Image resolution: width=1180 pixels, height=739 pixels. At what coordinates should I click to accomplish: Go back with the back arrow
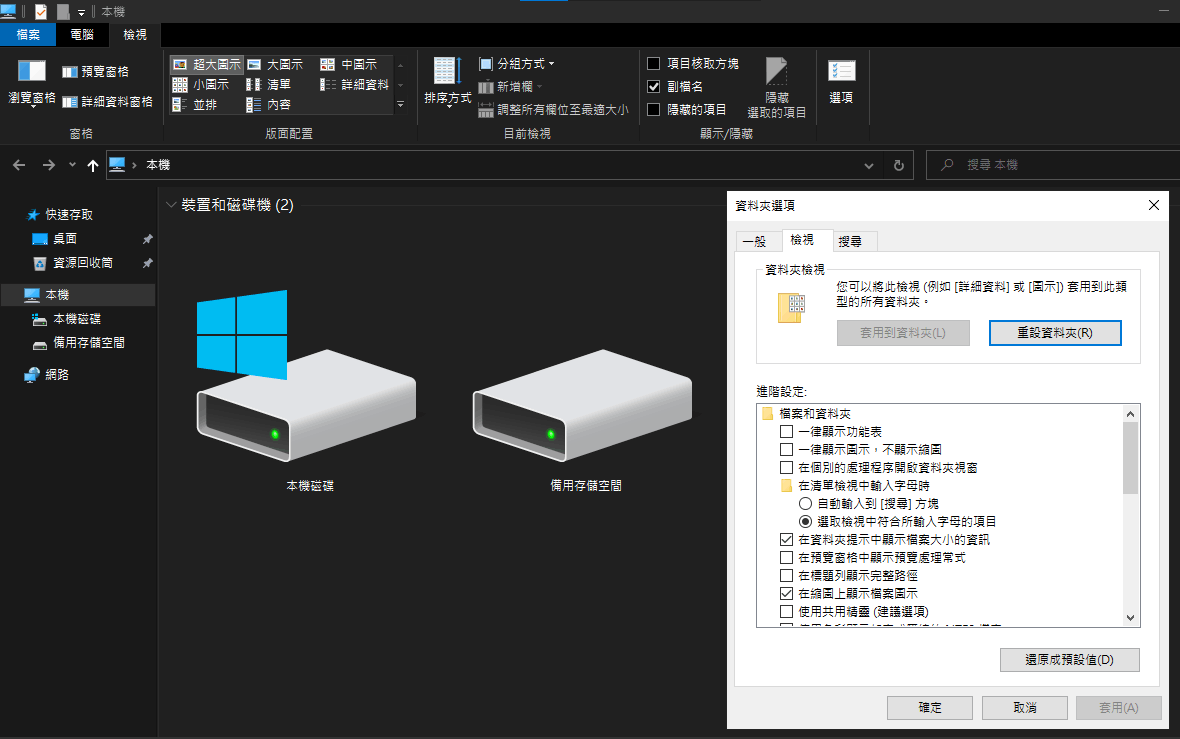[x=20, y=165]
